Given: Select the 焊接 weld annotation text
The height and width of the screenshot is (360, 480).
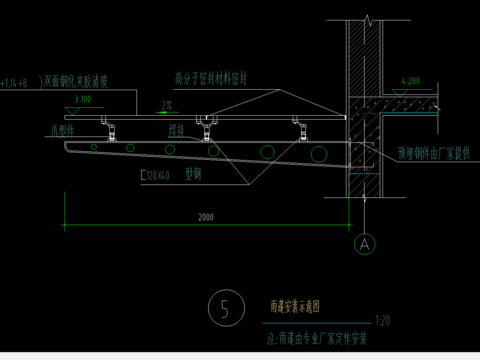Looking at the screenshot, I should click(x=176, y=131).
